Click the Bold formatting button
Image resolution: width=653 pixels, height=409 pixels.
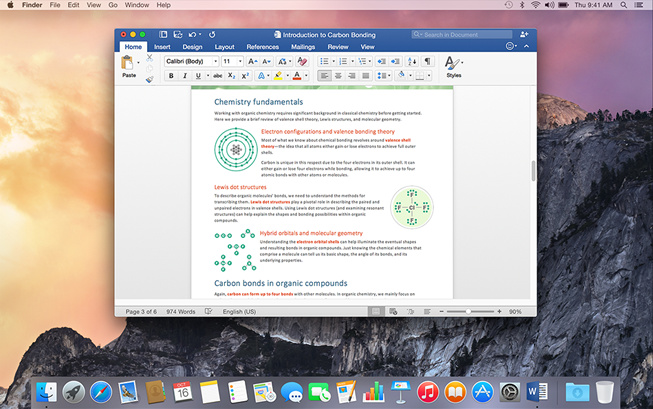coord(171,76)
